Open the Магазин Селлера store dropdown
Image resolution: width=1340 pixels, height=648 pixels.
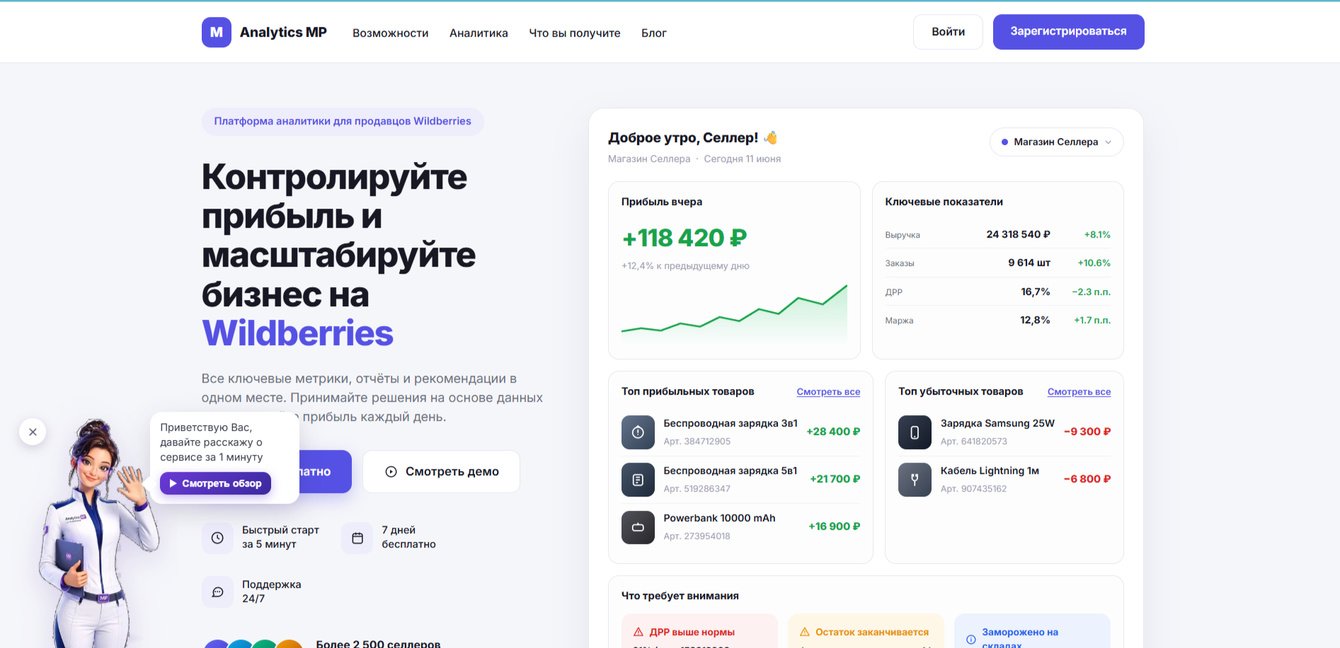pyautogui.click(x=1056, y=142)
